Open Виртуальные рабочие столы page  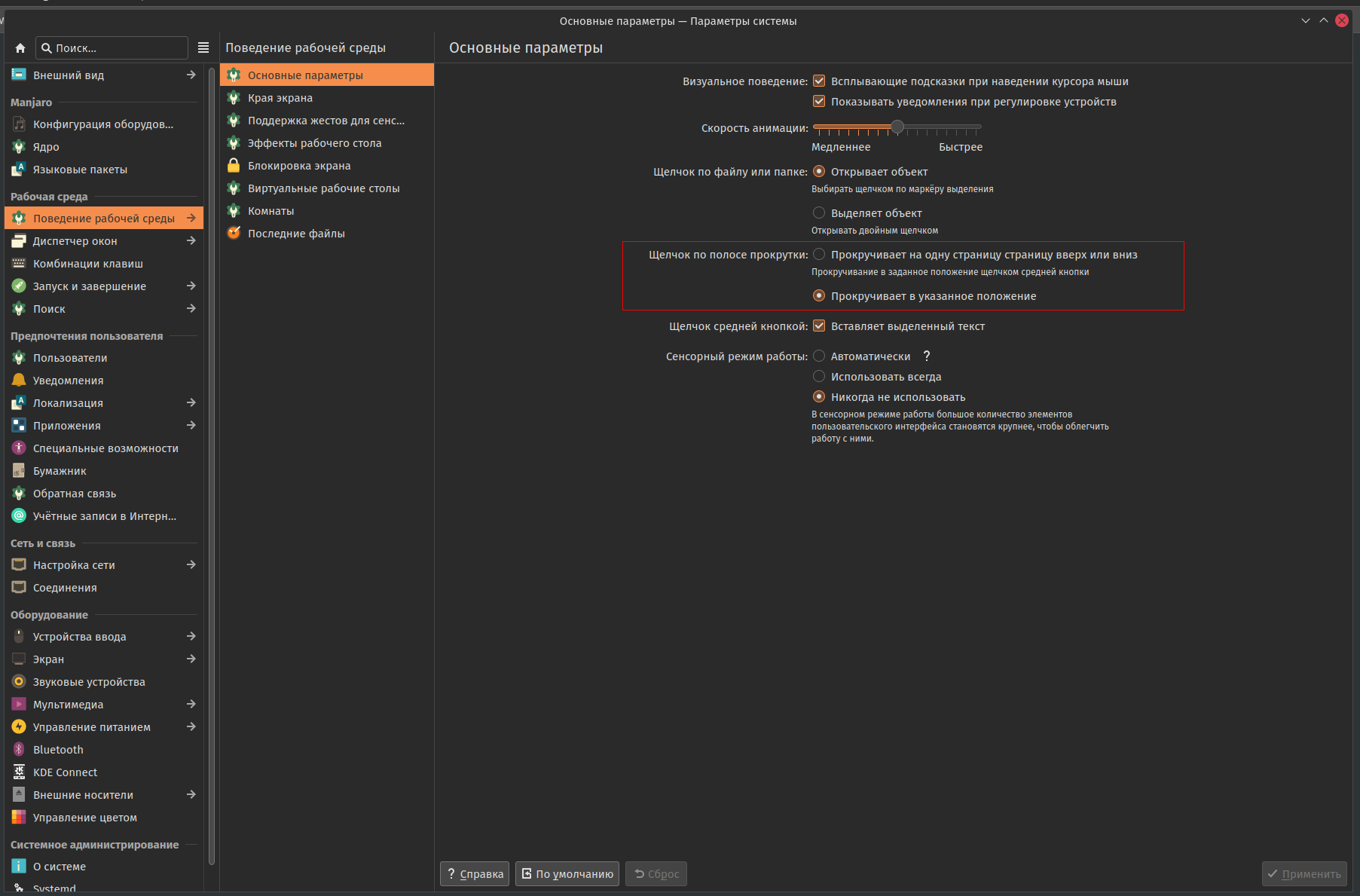click(326, 188)
